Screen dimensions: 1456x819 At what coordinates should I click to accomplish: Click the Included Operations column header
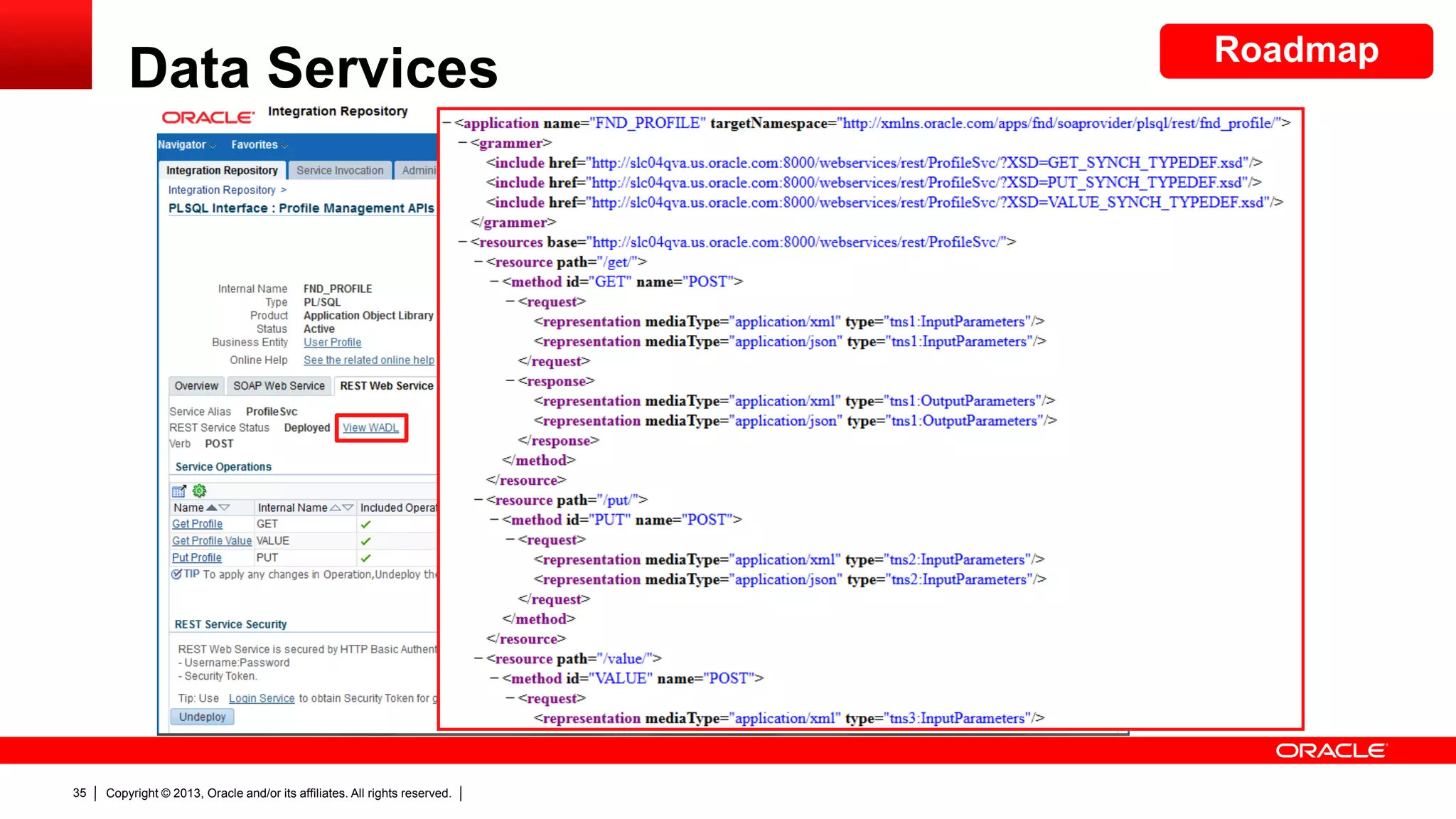tap(398, 508)
